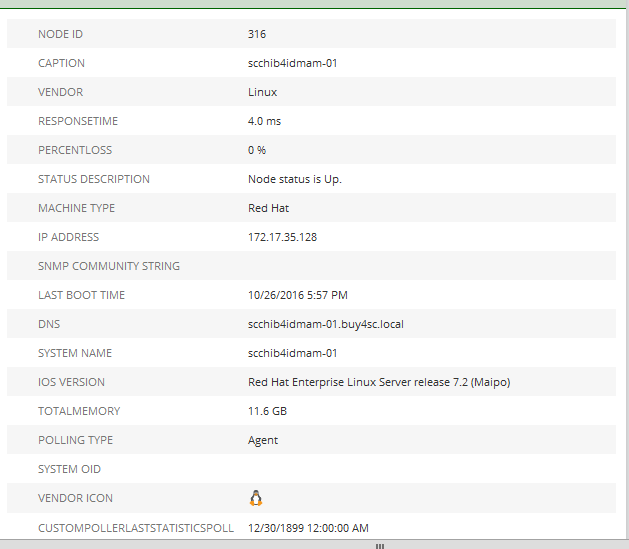Select the caption value scchib4idmam-01
Image resolution: width=629 pixels, height=549 pixels.
(292, 63)
